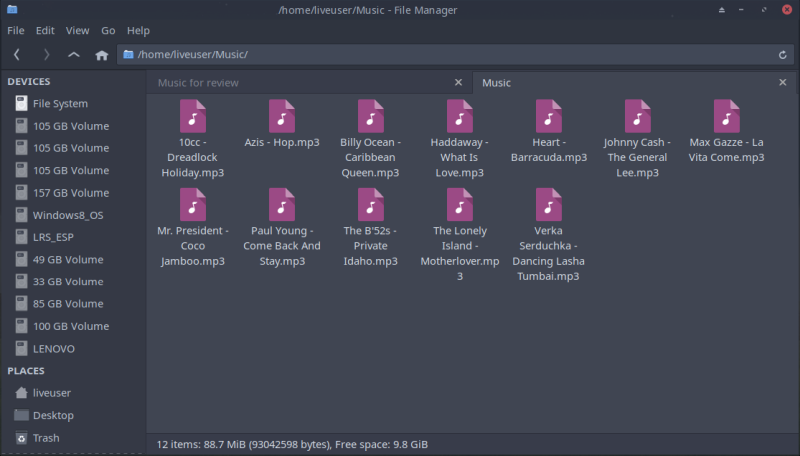800x456 pixels.
Task: Open the File menu
Action: (x=16, y=31)
